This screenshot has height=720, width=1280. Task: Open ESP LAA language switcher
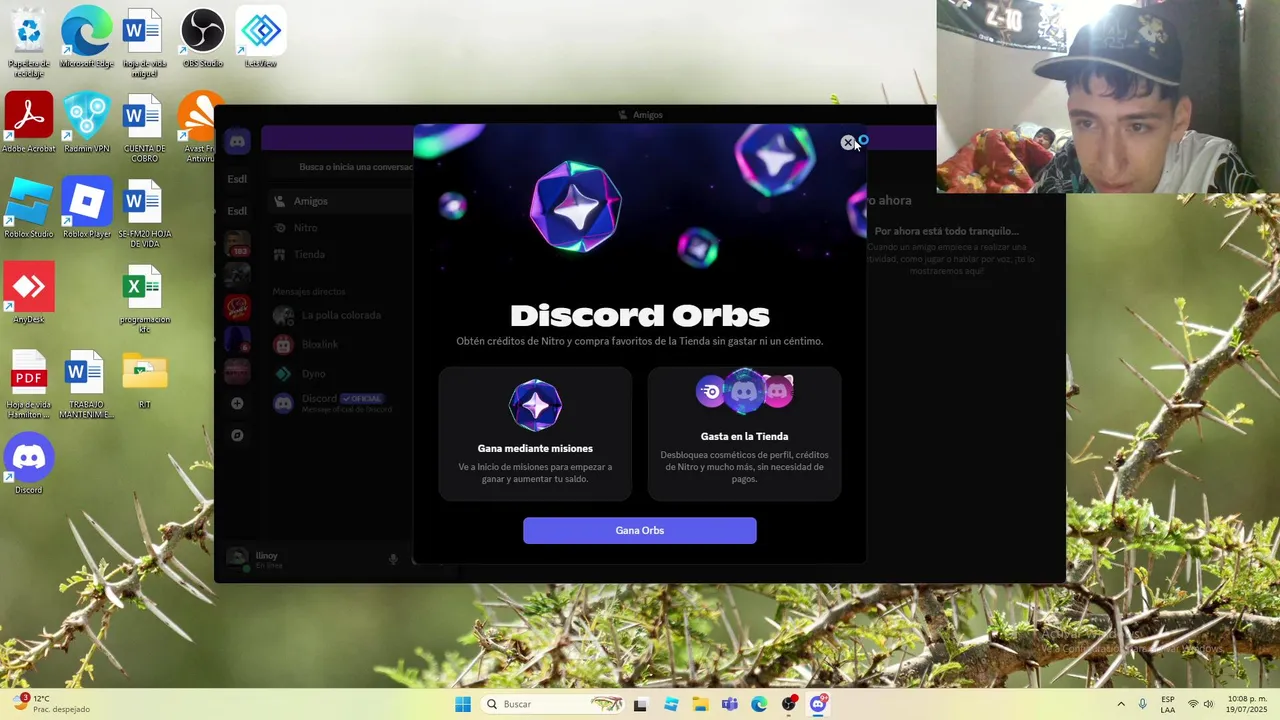(x=1168, y=704)
